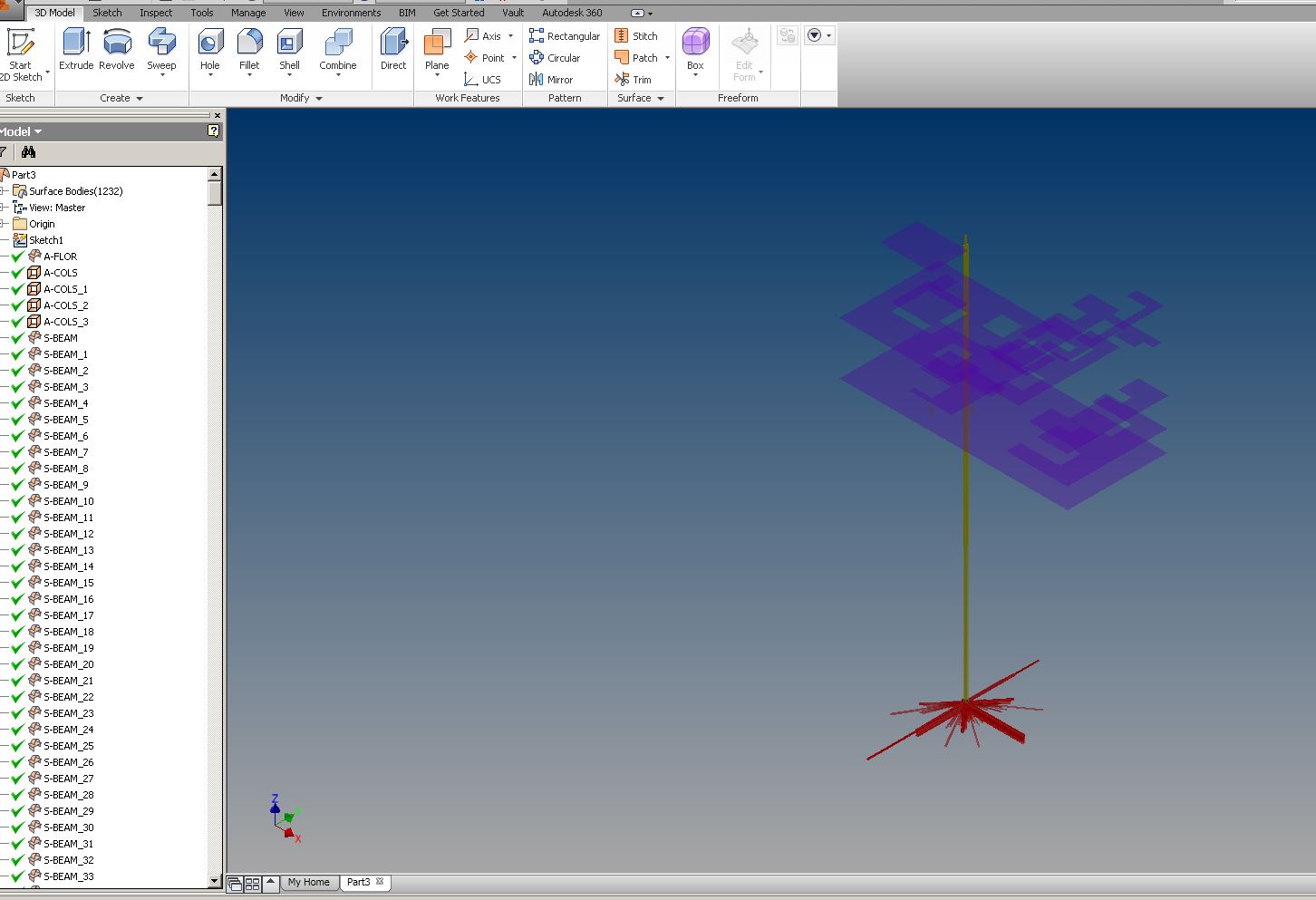Open the Environments ribbon tab
Viewport: 1316px width, 900px height.
point(351,13)
